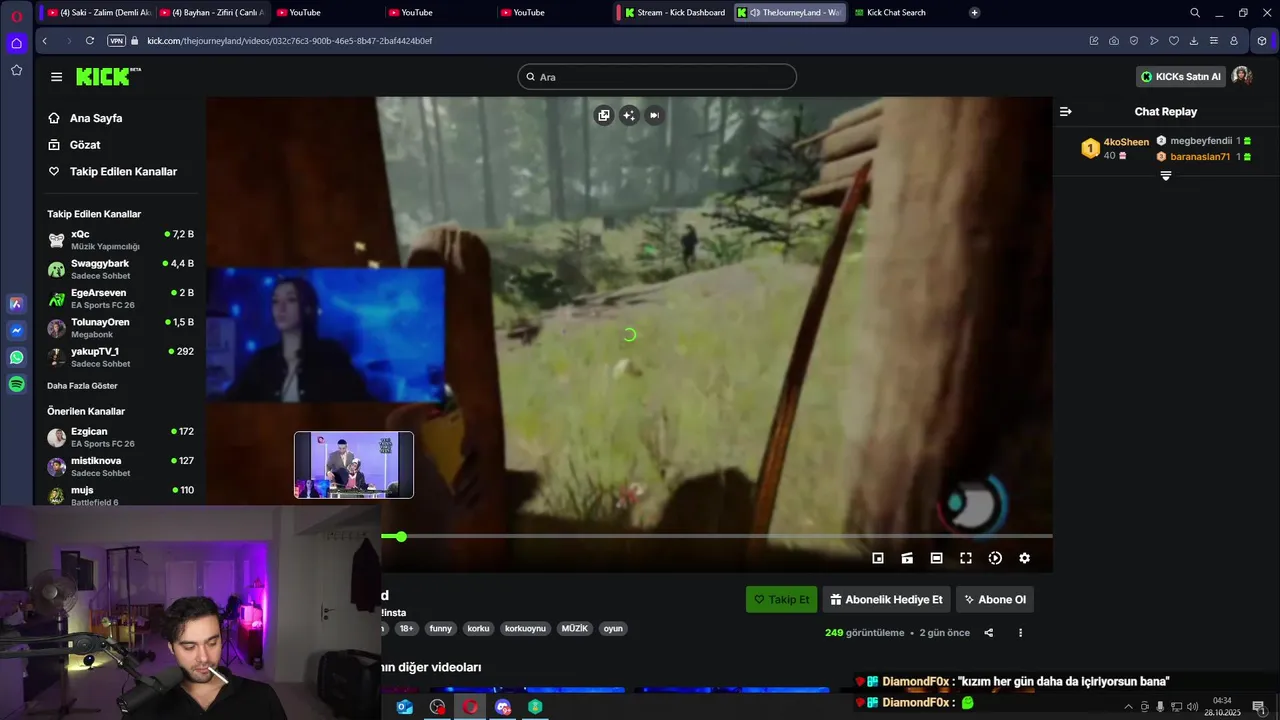Open video settings gear
Screen dimensions: 1280x720
coord(1024,558)
